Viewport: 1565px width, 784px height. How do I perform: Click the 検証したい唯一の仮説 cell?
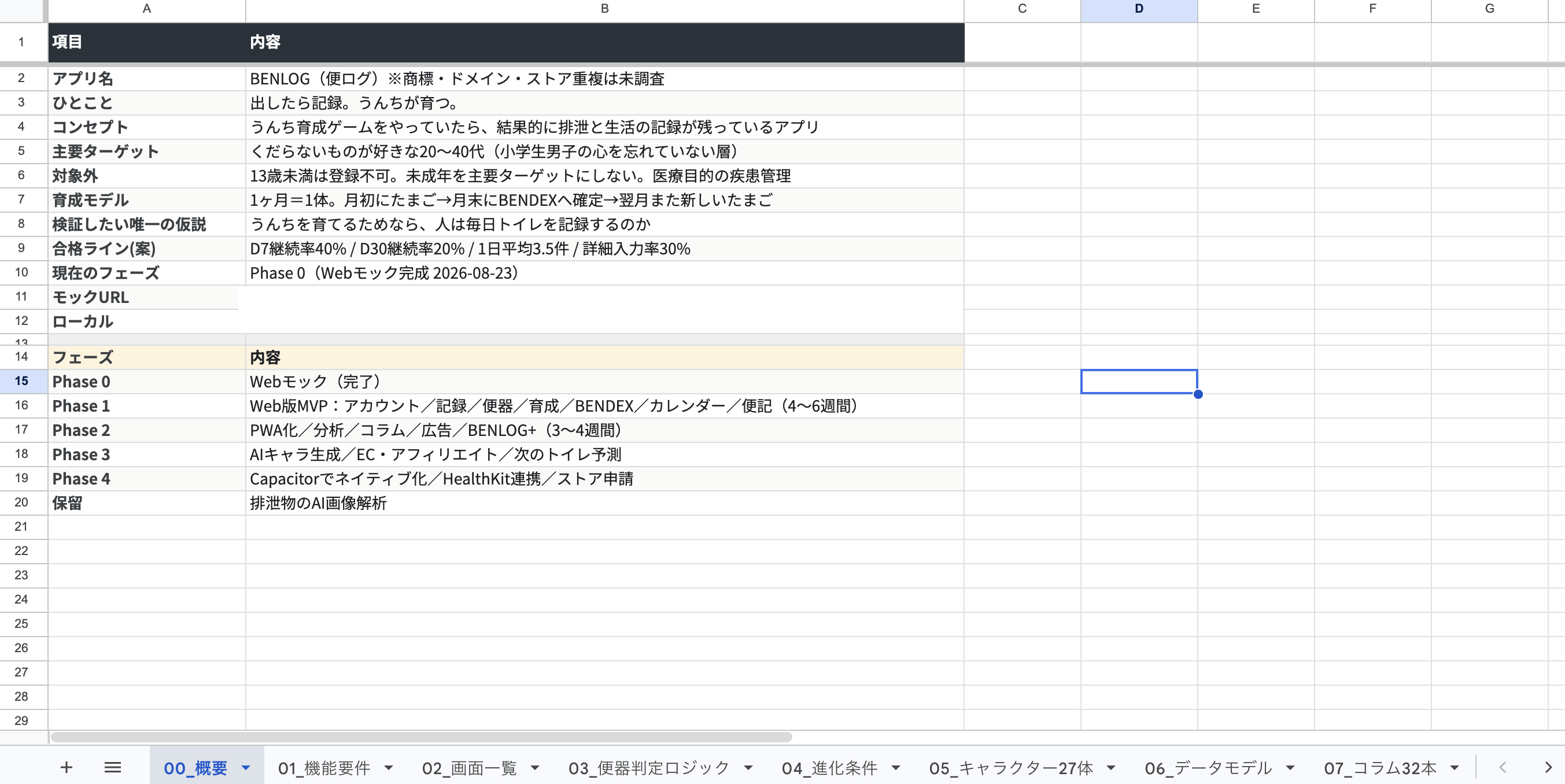click(146, 225)
